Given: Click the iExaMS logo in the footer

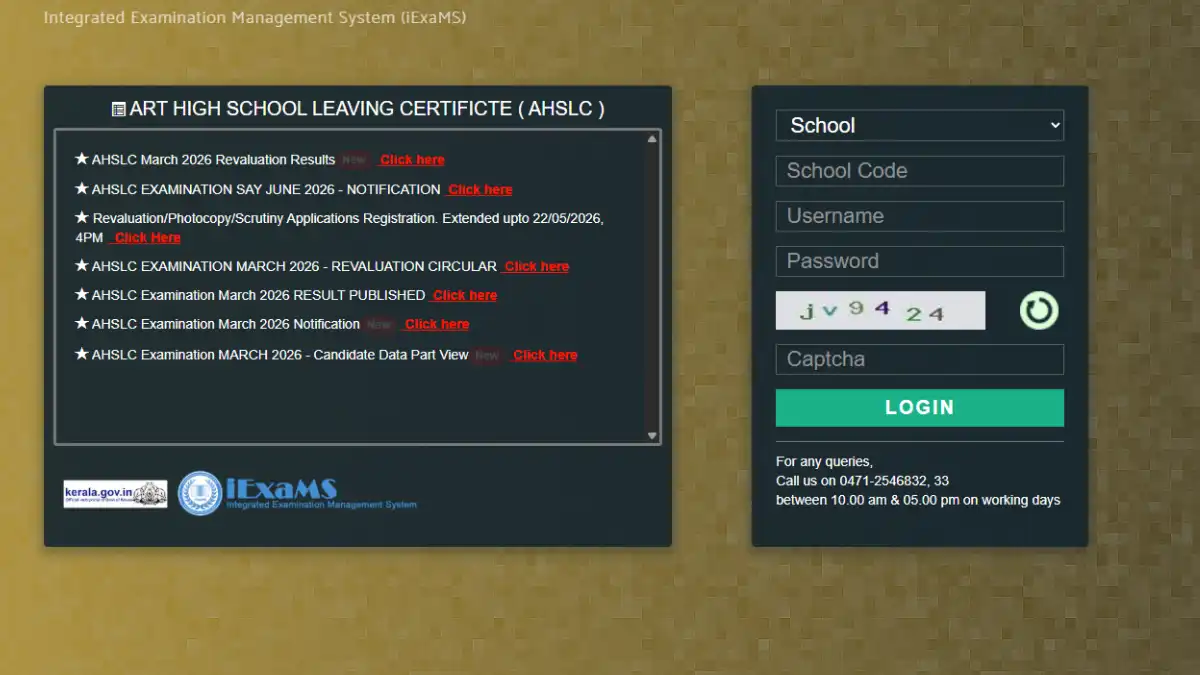Looking at the screenshot, I should click(297, 493).
